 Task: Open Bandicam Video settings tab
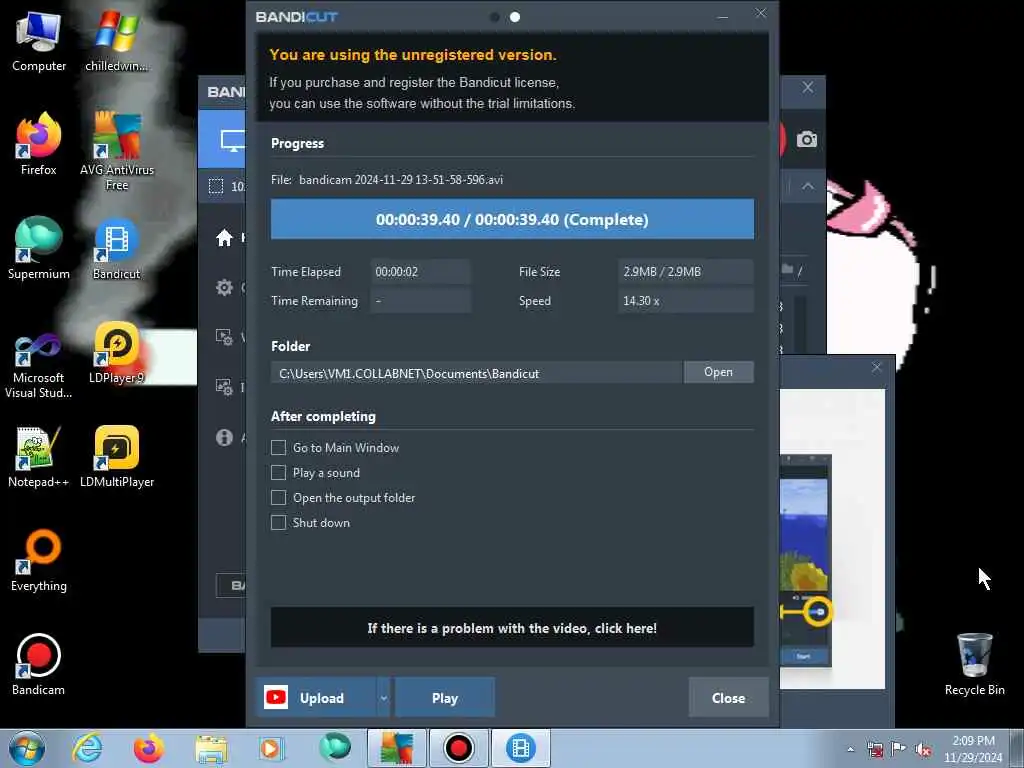[225, 337]
